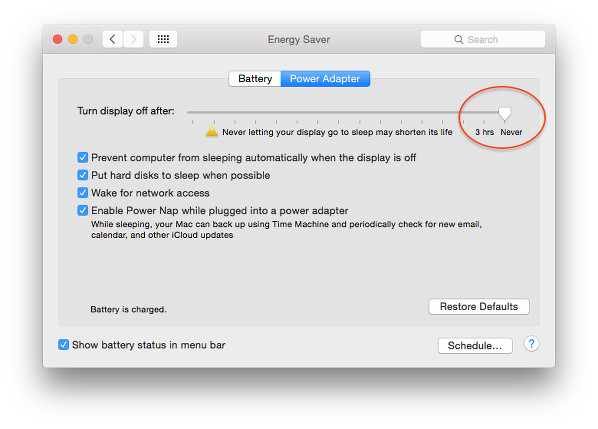598x429 pixels.
Task: Click the grayed-out zoom window button
Action: click(x=88, y=39)
